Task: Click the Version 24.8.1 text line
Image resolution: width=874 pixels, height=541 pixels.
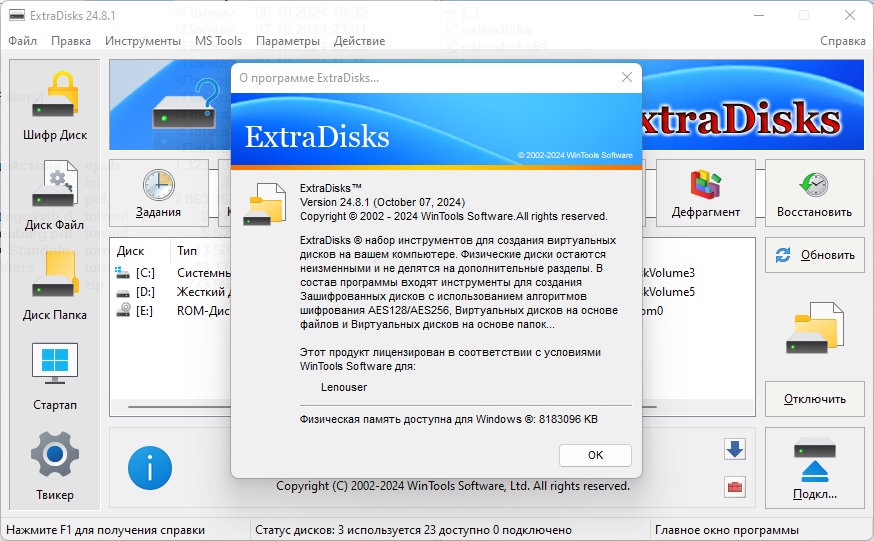Action: [x=382, y=202]
